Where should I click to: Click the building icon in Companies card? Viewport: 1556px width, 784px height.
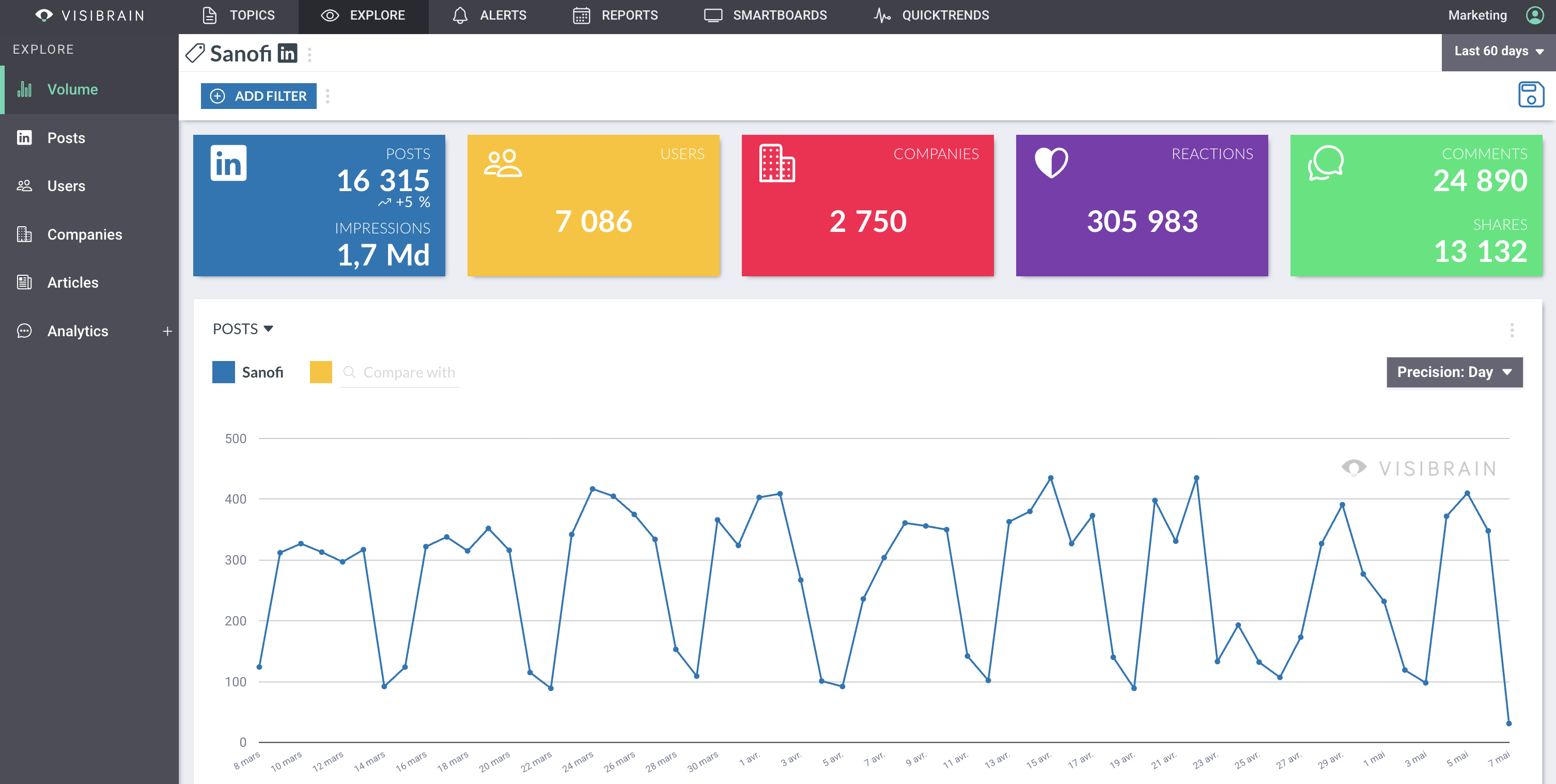[x=777, y=163]
